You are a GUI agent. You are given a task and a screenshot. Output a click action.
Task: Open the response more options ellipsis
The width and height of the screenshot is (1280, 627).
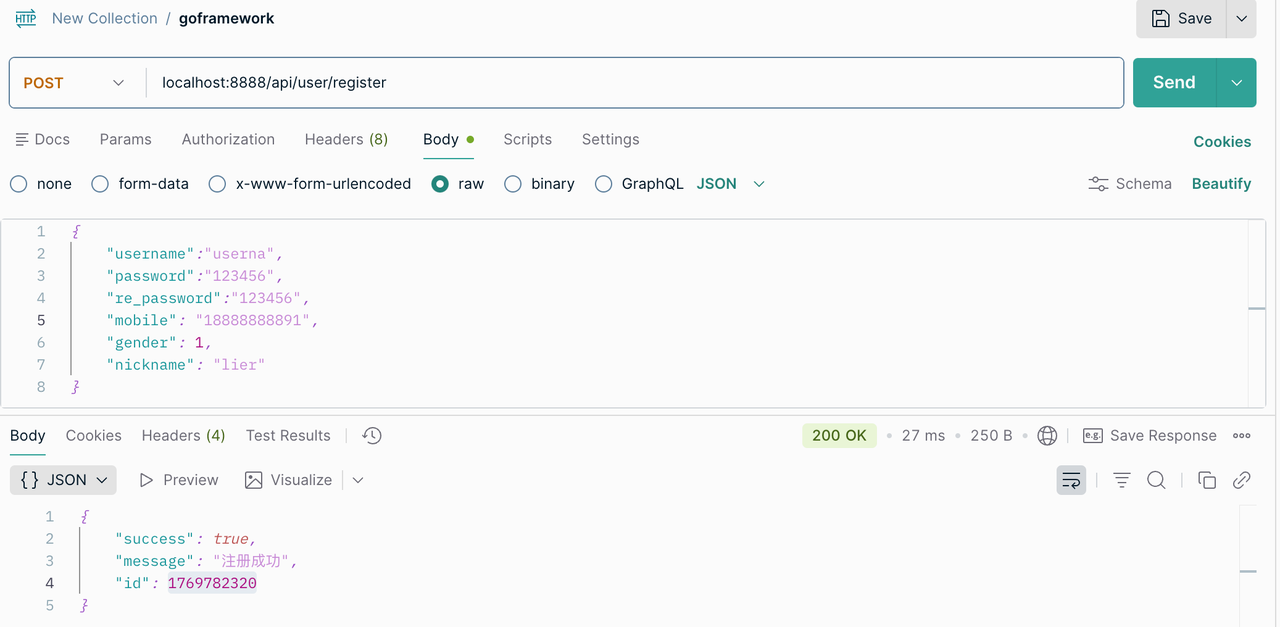click(x=1242, y=435)
